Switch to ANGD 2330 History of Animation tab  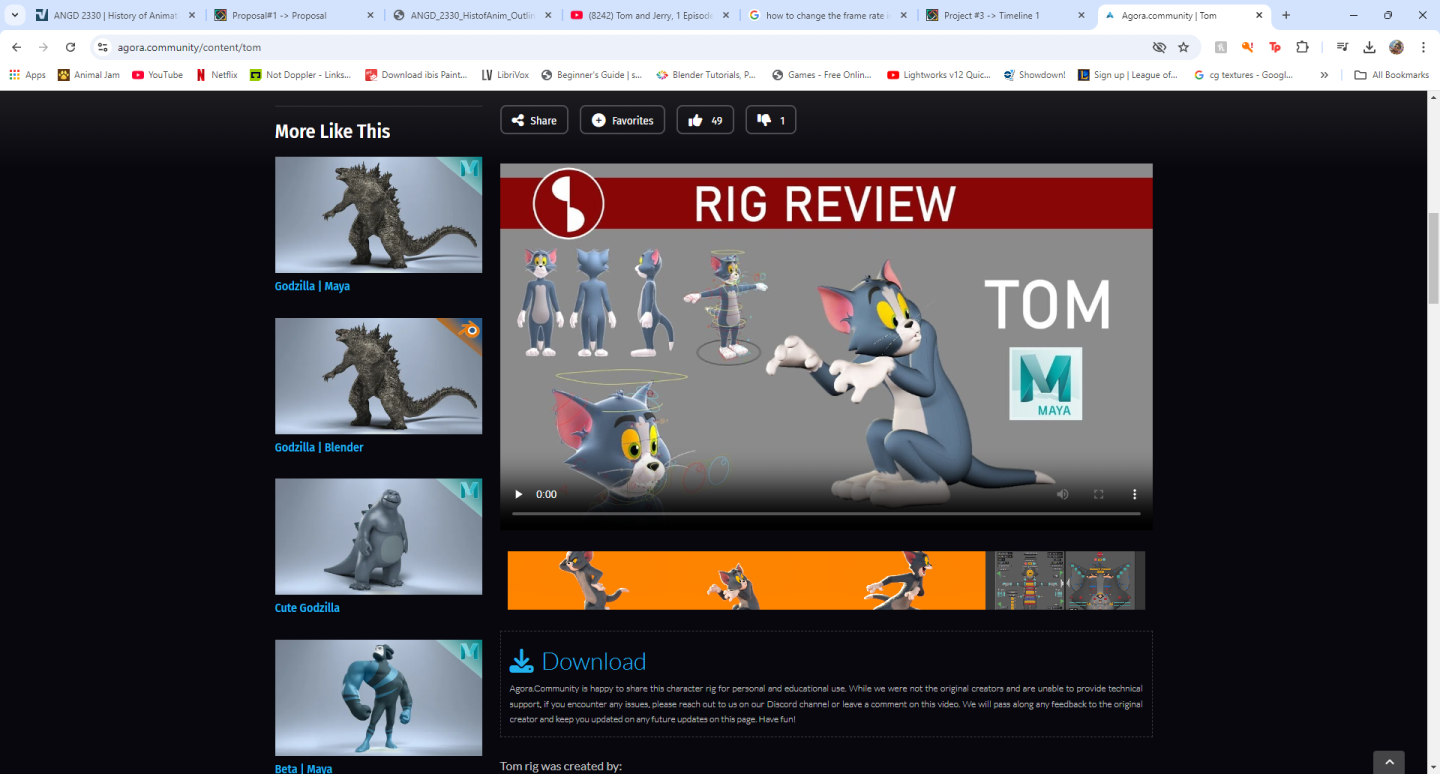[116, 16]
